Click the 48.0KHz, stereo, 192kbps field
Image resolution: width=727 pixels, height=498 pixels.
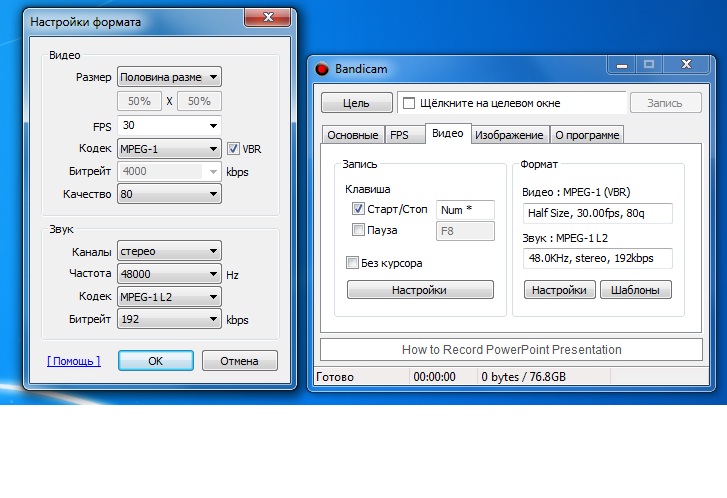click(598, 258)
